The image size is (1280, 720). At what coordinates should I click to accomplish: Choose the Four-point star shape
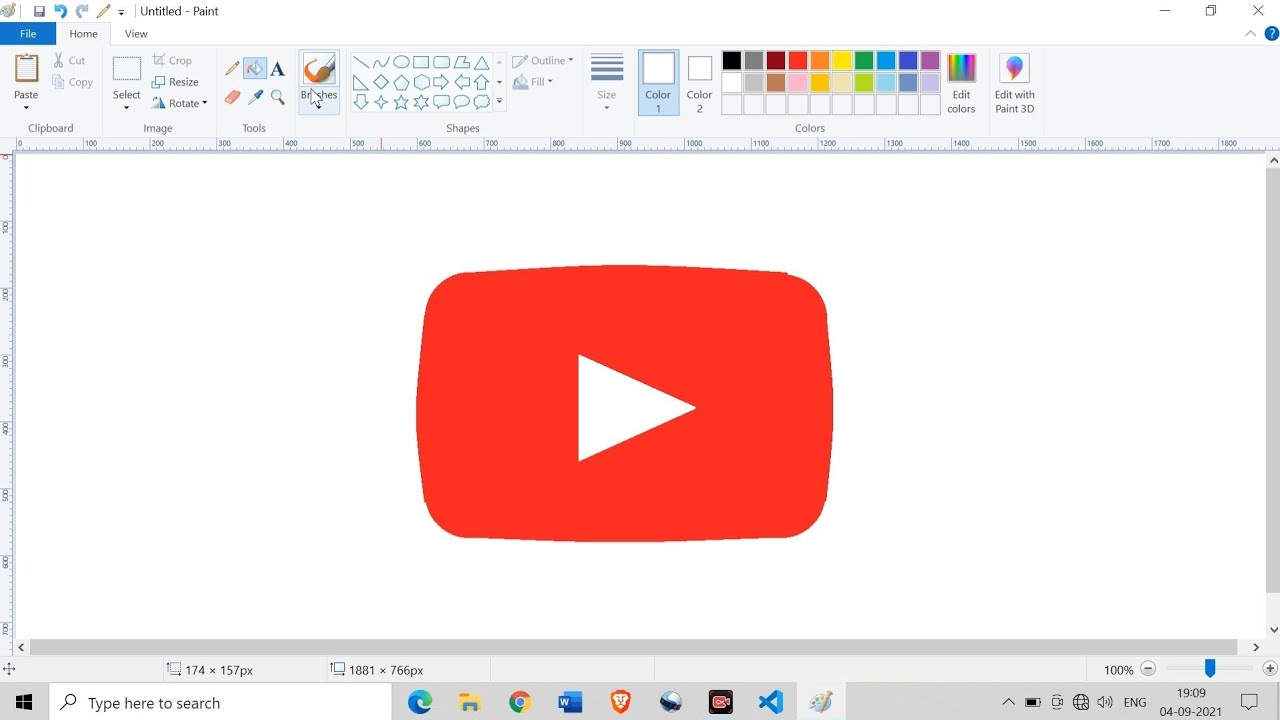[x=381, y=102]
